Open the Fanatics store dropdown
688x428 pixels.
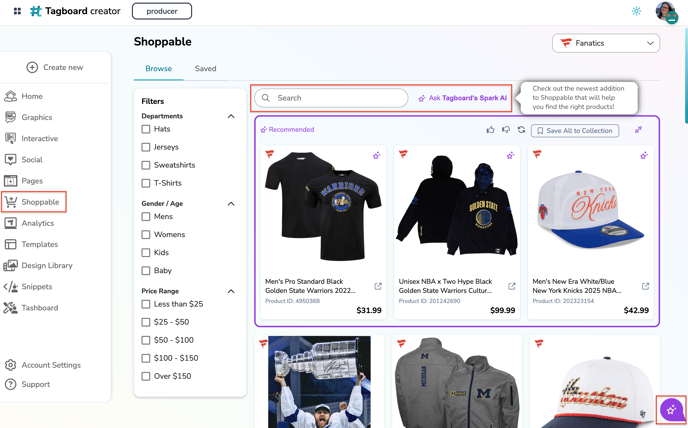coord(606,43)
